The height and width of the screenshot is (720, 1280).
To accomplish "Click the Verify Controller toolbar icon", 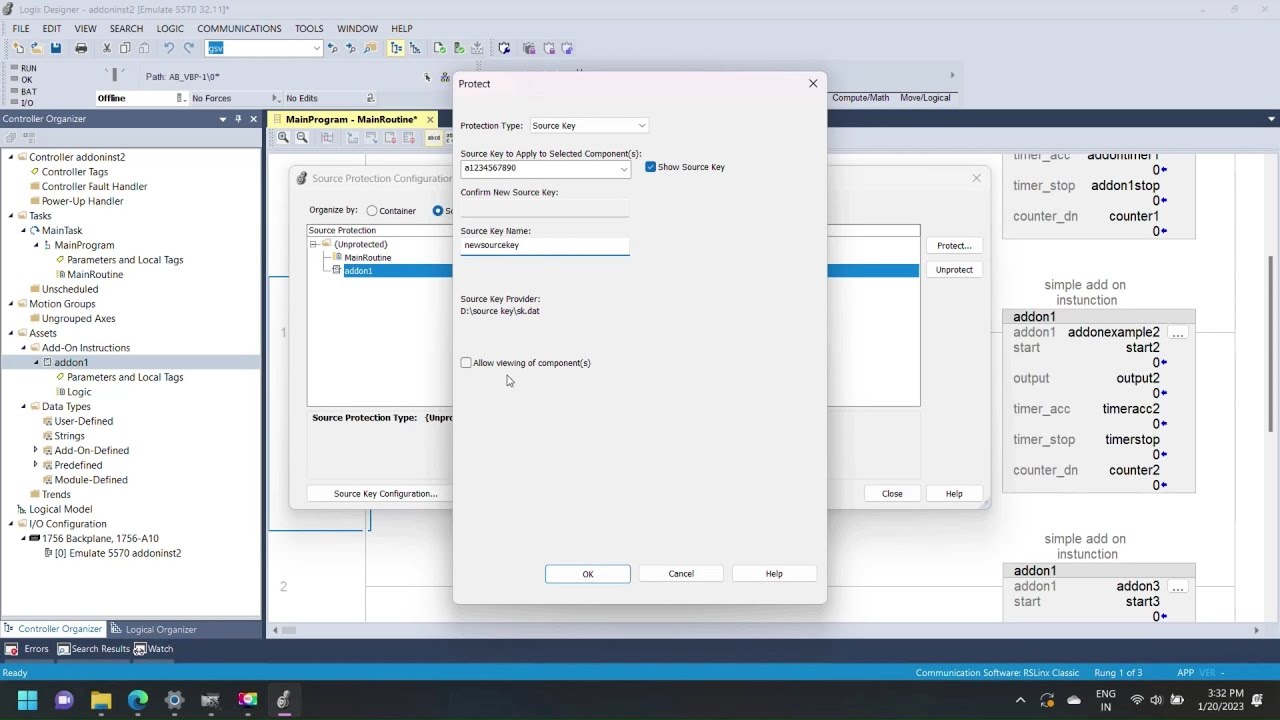I will pyautogui.click(x=459, y=48).
